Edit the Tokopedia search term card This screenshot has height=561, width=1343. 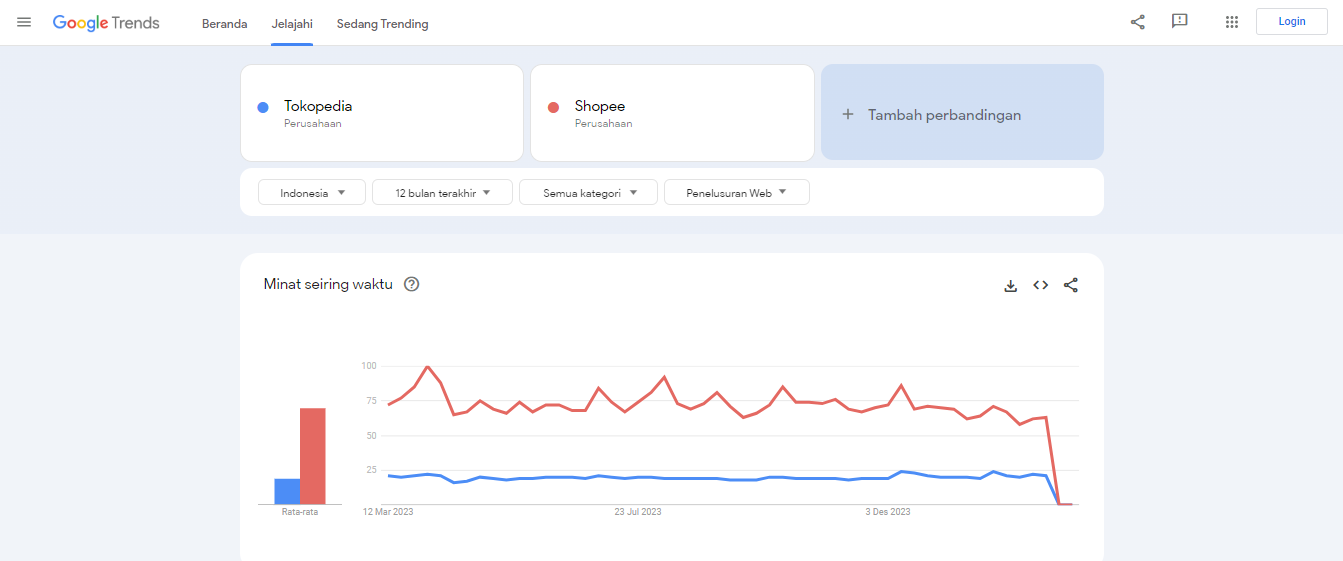pos(382,113)
